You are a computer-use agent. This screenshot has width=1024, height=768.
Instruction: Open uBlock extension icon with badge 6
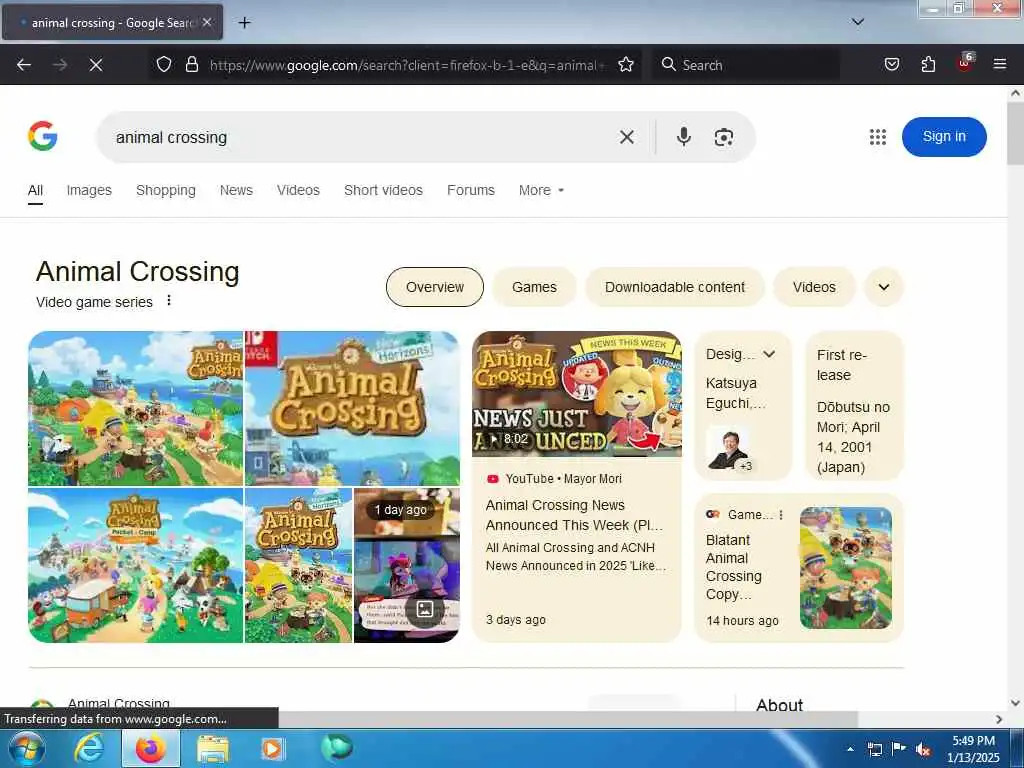(965, 63)
